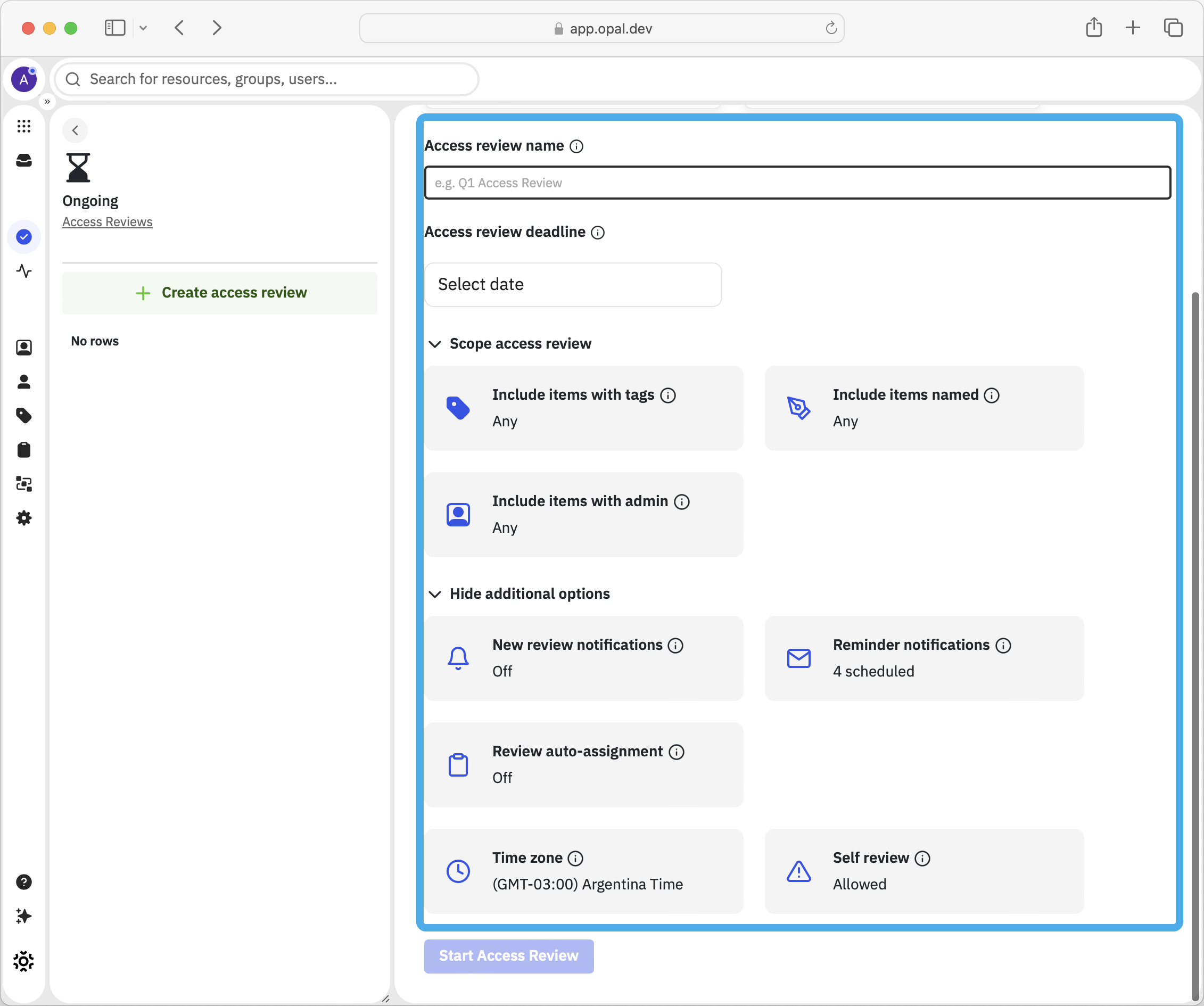Image resolution: width=1204 pixels, height=1006 pixels.
Task: Open the tags icon in sidebar
Action: pyautogui.click(x=23, y=416)
